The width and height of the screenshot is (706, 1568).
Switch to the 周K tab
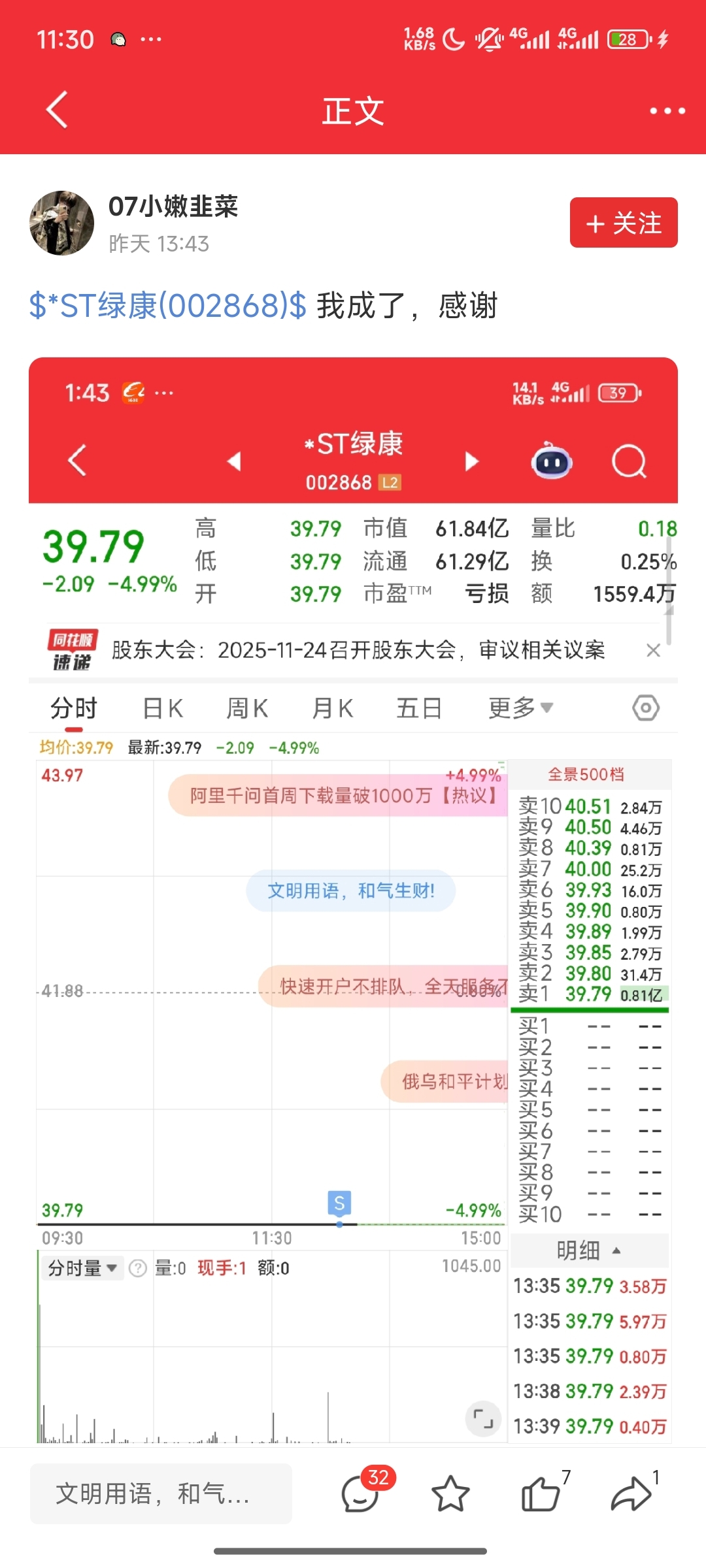[x=247, y=708]
